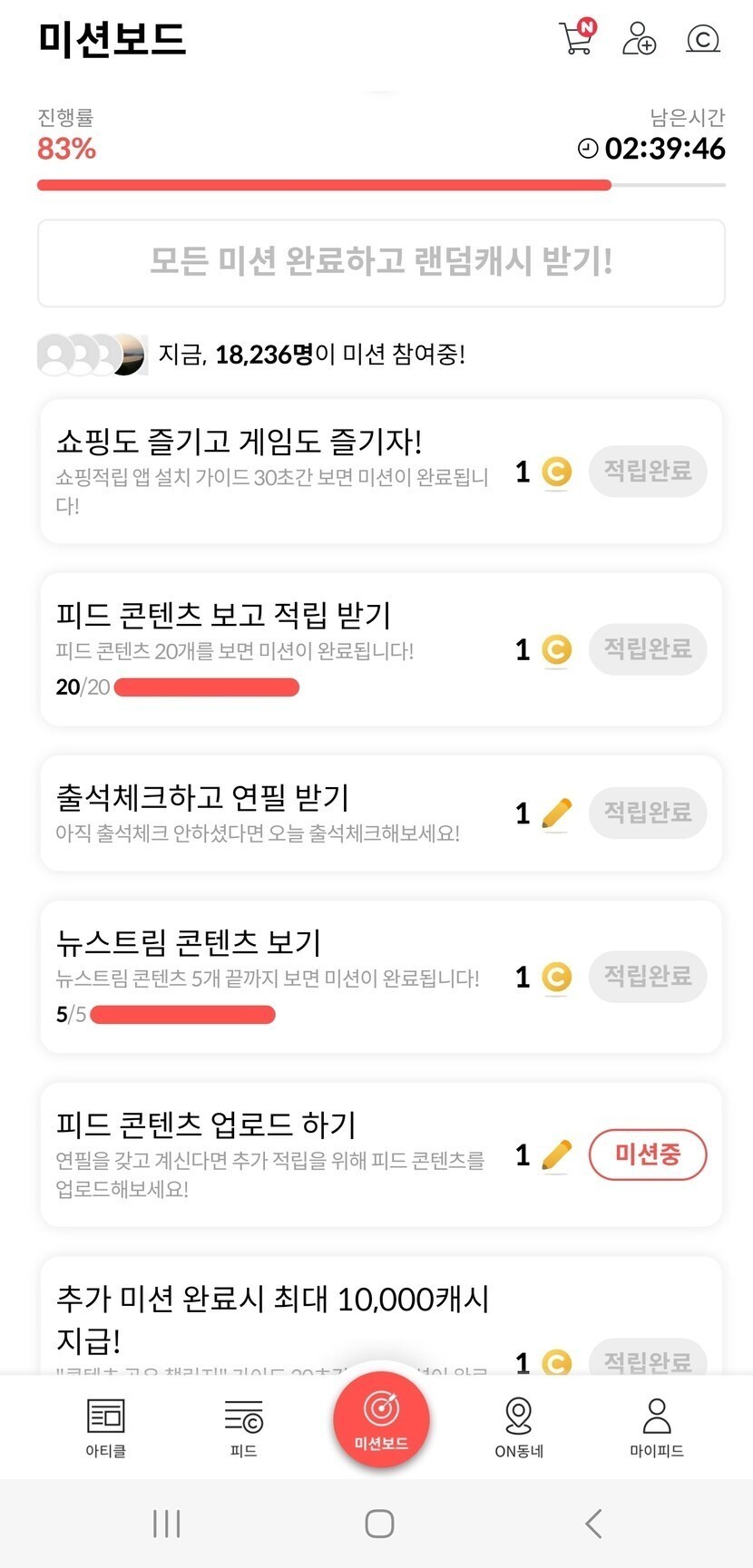The height and width of the screenshot is (1568, 753).
Task: Tap the 미션중 button for feed upload
Action: [x=648, y=1154]
